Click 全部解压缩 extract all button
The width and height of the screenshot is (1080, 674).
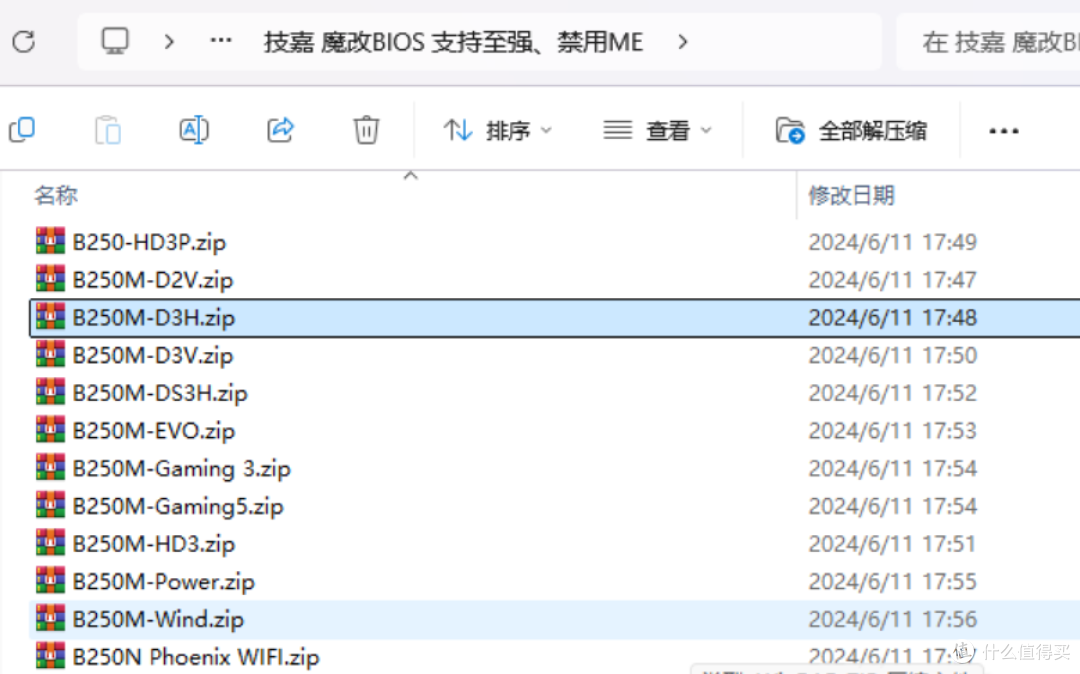pyautogui.click(x=851, y=130)
